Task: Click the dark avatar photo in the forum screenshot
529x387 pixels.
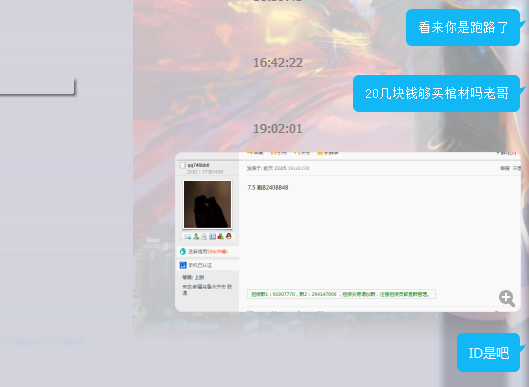Action: [207, 204]
